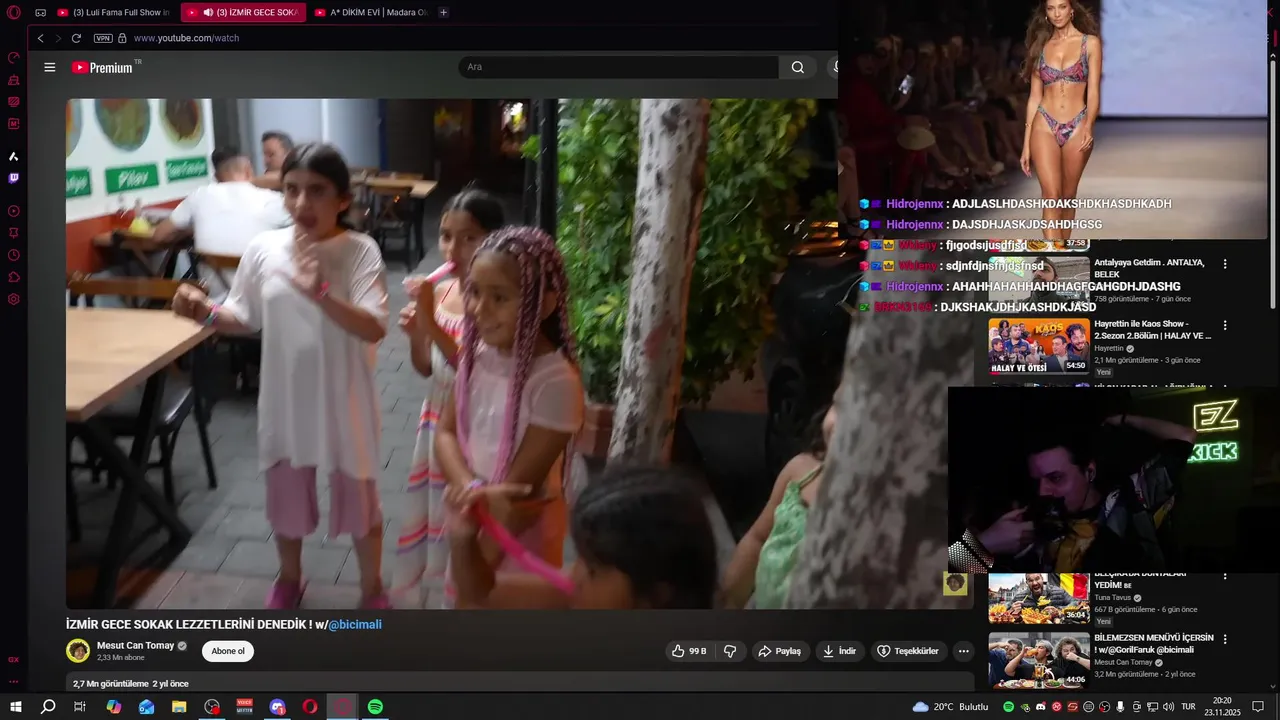Switch to the A* DİKİM EVİ Madara tab

click(371, 13)
